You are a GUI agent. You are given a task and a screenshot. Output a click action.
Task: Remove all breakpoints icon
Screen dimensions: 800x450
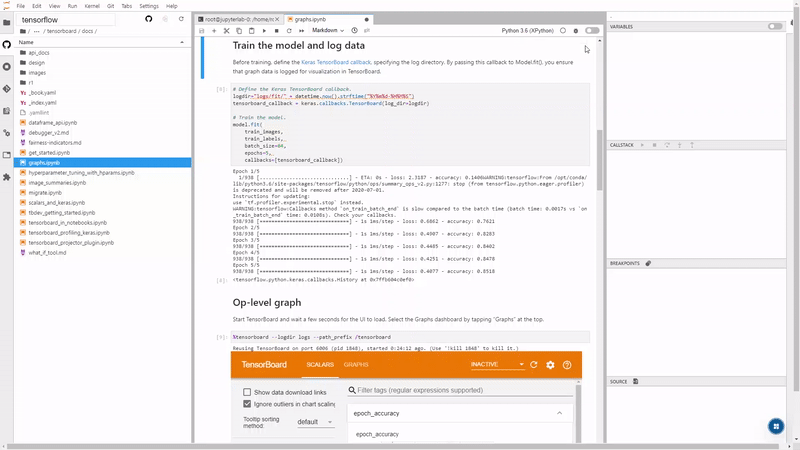point(648,263)
